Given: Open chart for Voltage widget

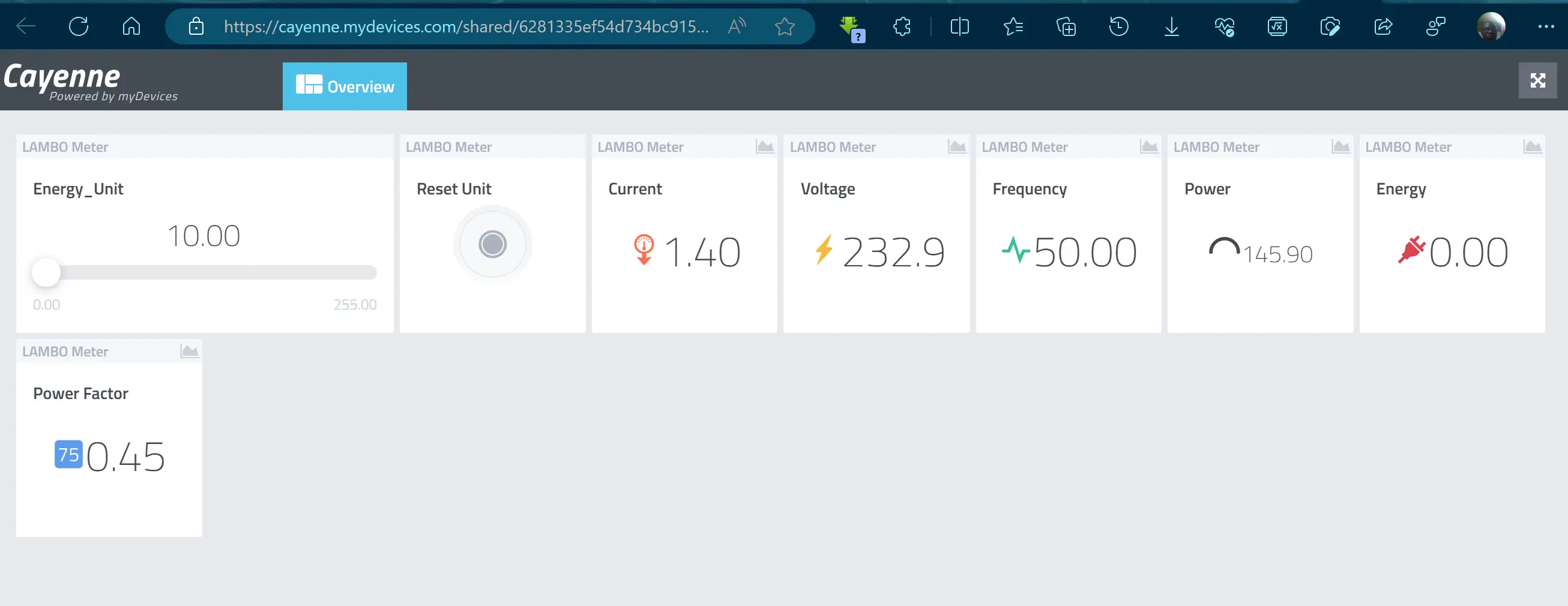Looking at the screenshot, I should tap(957, 146).
